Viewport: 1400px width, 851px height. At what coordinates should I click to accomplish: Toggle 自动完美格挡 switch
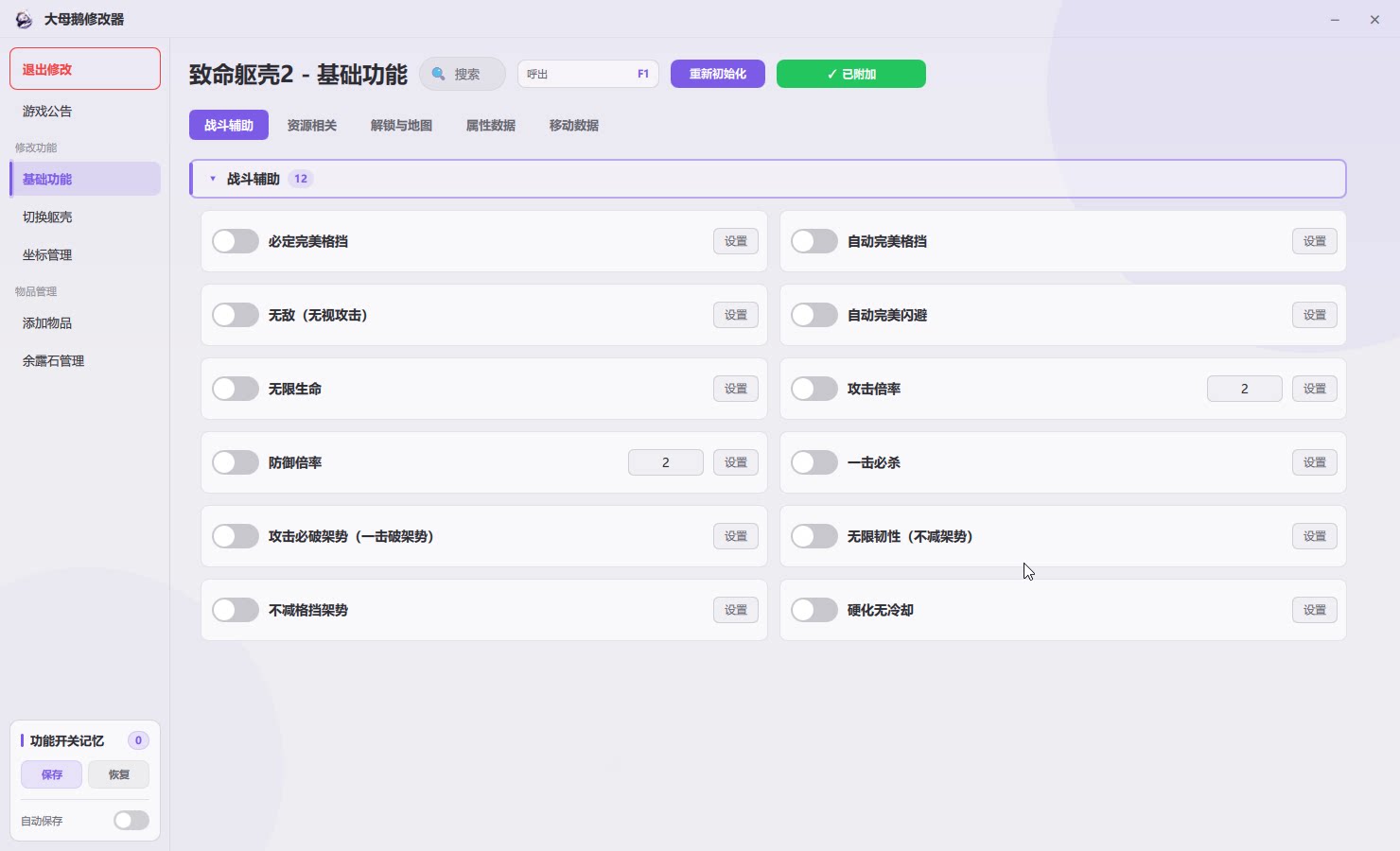coord(814,241)
